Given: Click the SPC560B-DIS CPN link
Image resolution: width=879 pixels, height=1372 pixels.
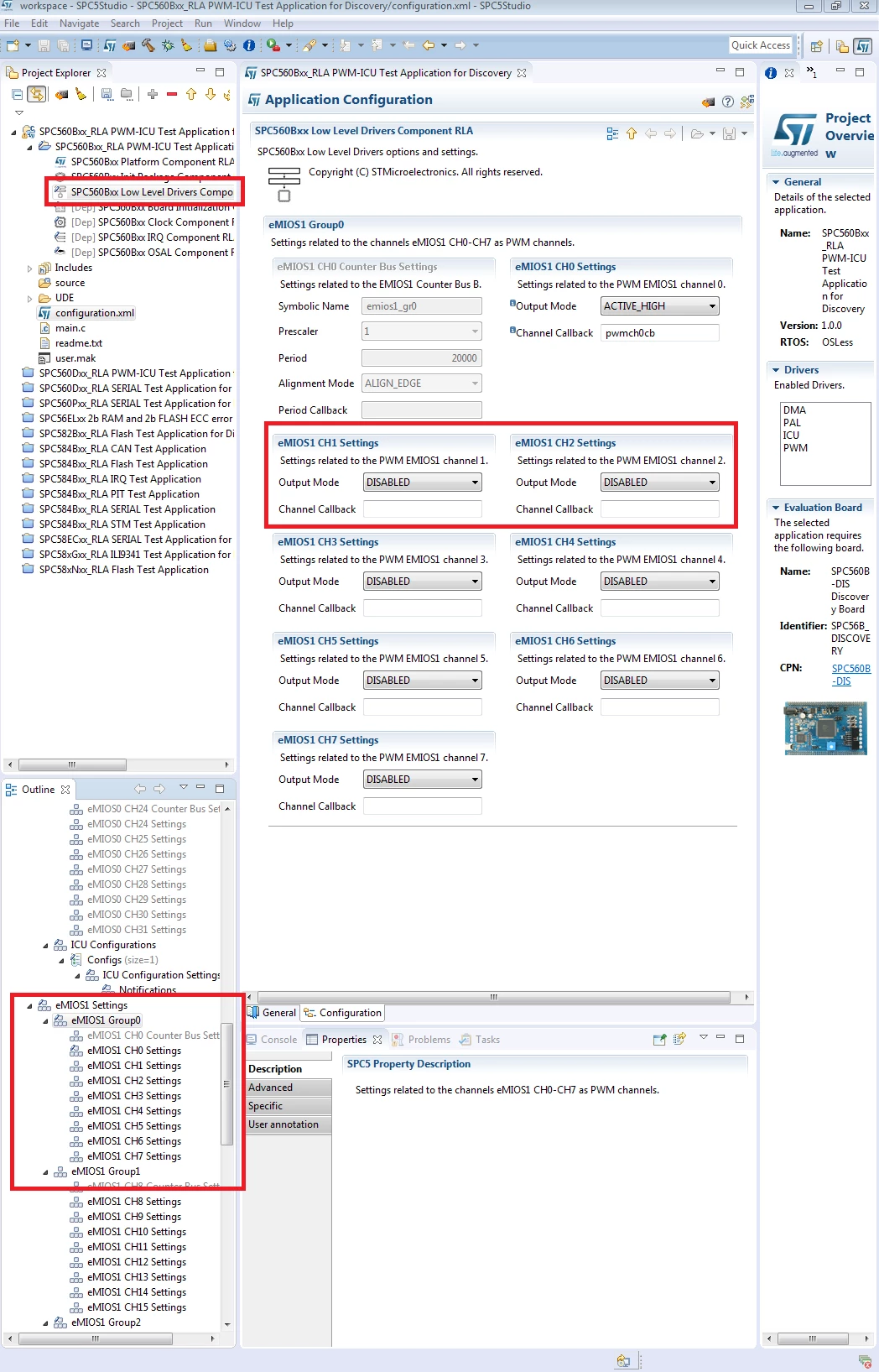Looking at the screenshot, I should [850, 675].
